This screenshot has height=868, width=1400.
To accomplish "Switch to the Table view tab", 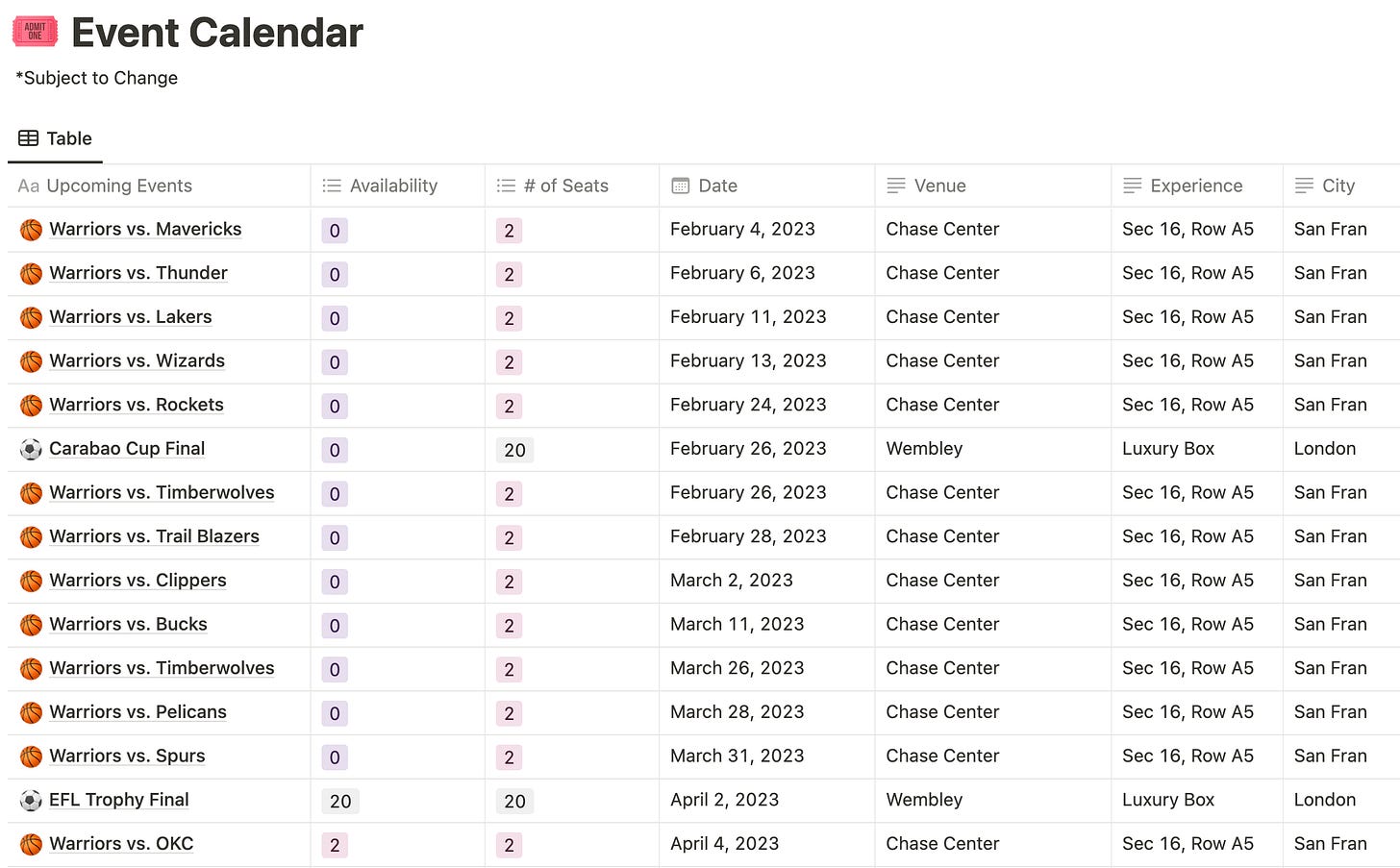I will point(56,138).
